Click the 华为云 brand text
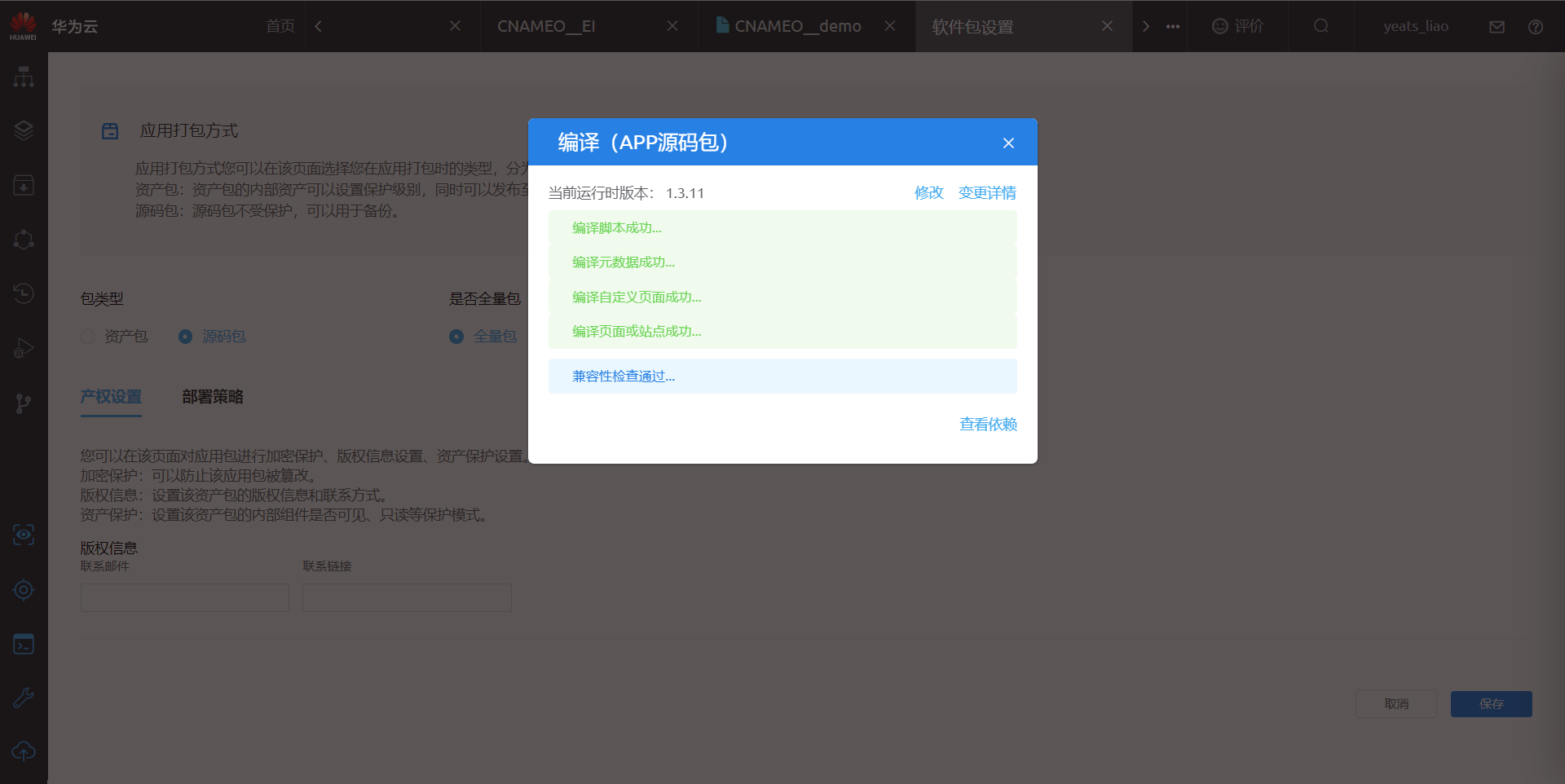This screenshot has height=784, width=1565. [75, 27]
